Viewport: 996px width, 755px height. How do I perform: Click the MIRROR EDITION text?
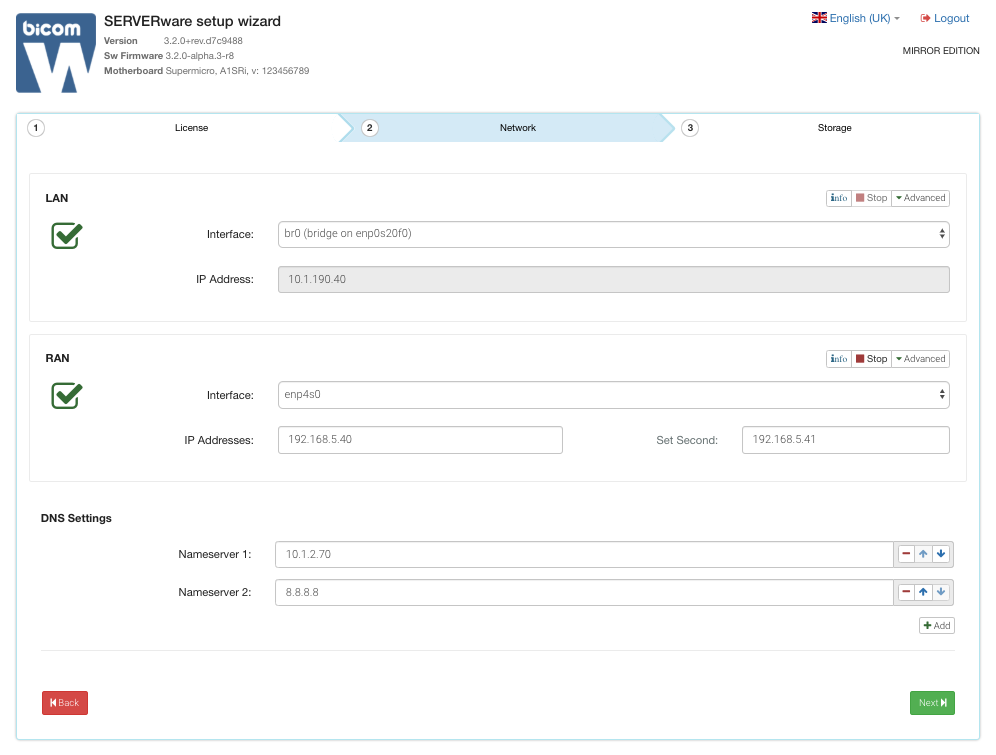tap(941, 51)
